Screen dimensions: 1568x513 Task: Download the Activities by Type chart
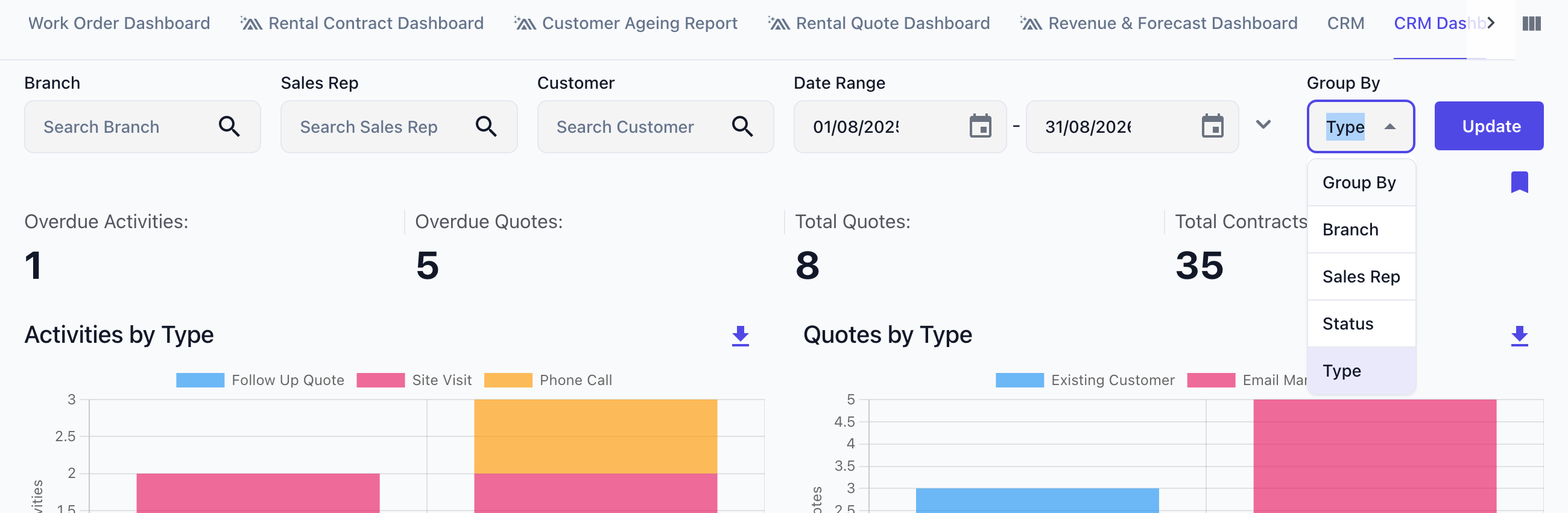740,335
